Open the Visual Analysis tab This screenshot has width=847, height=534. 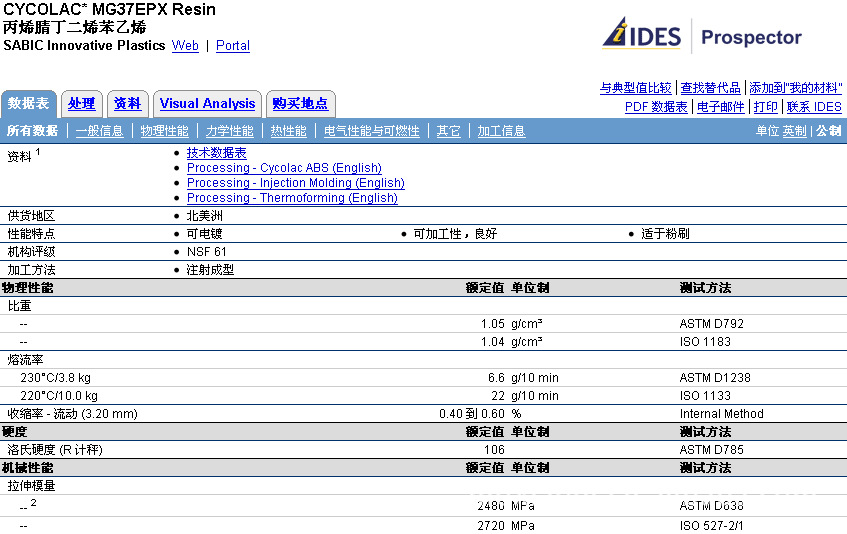click(207, 104)
